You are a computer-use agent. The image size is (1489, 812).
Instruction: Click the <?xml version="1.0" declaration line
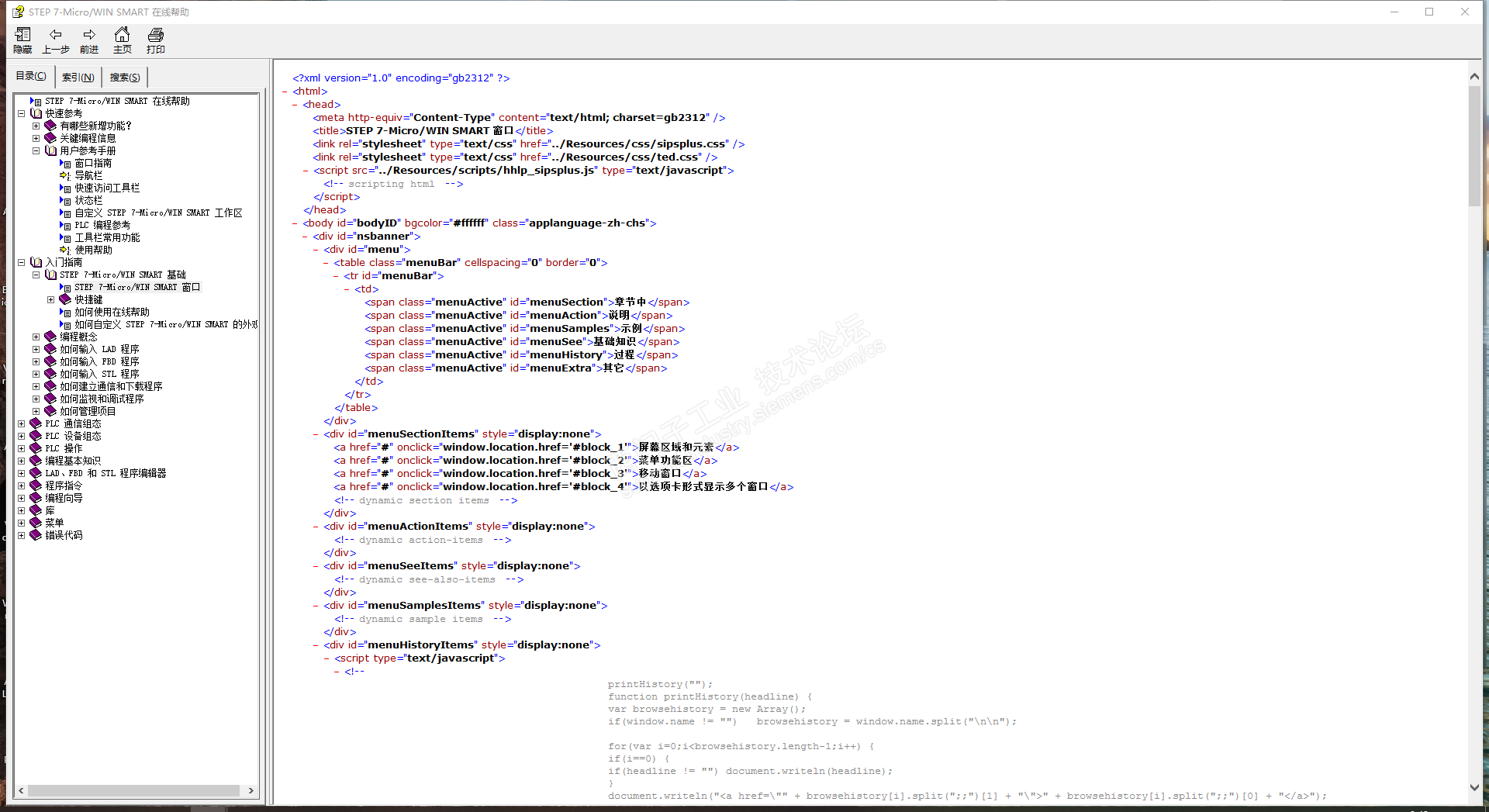401,78
